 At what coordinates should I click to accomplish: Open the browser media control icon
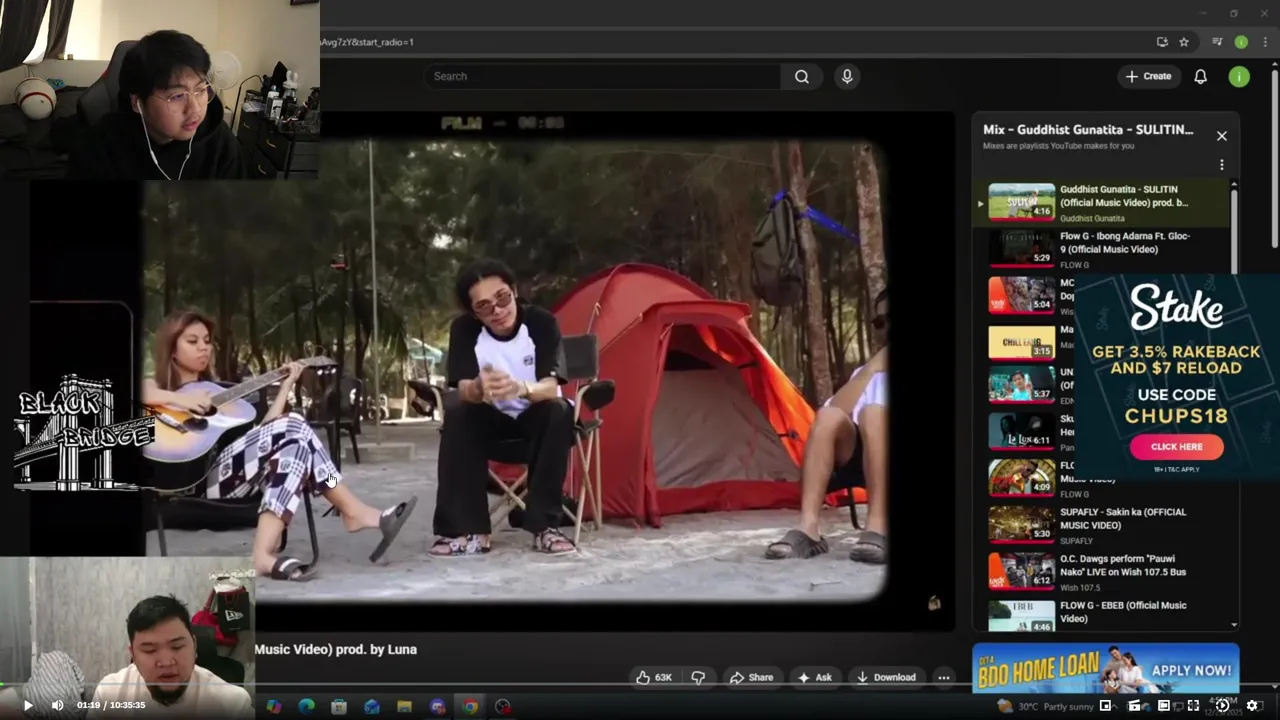click(x=1217, y=42)
